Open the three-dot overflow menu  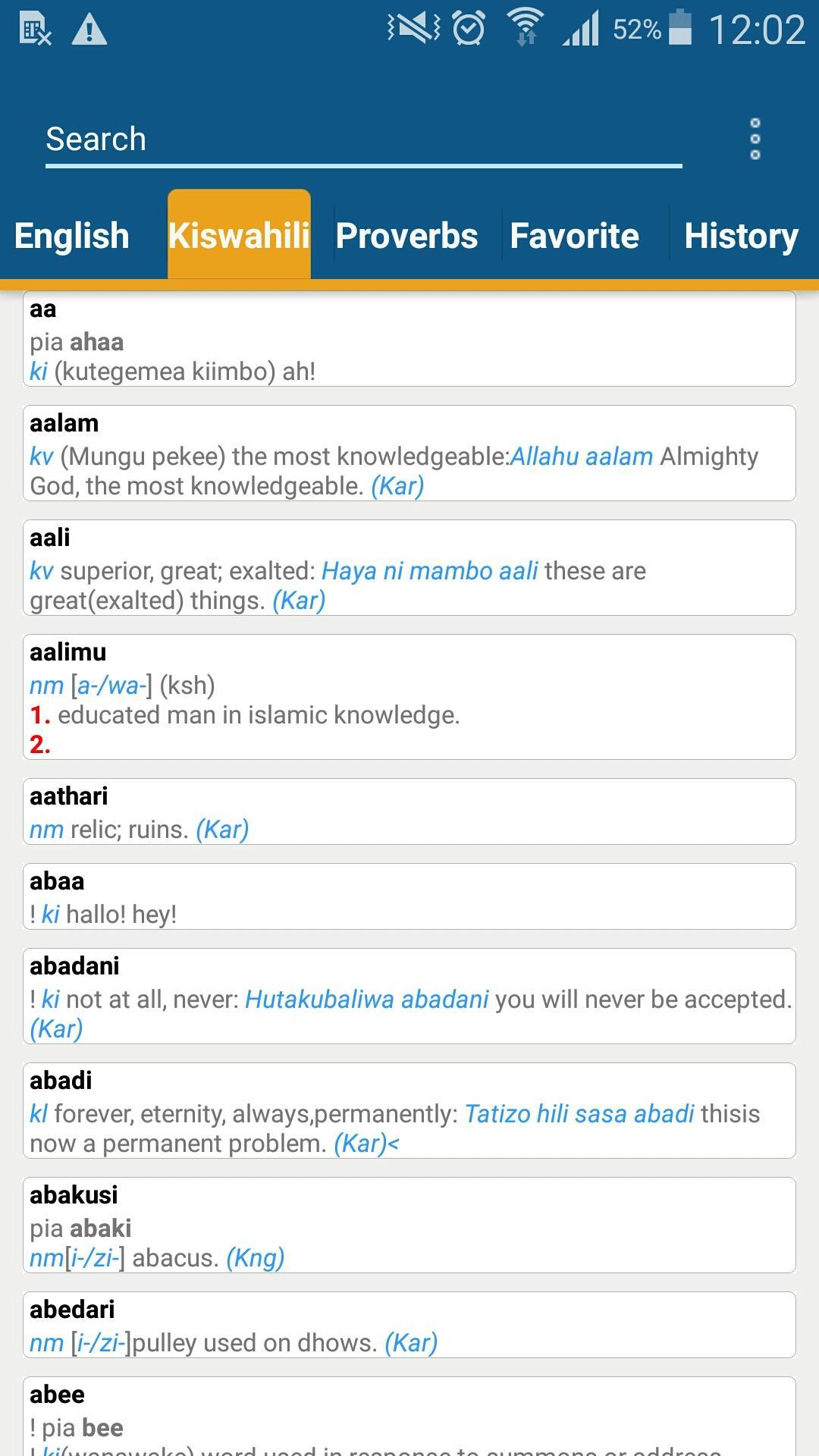pos(755,139)
